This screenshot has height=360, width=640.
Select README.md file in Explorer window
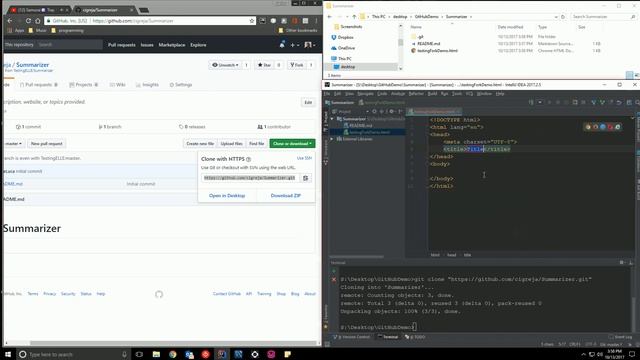[x=429, y=44]
